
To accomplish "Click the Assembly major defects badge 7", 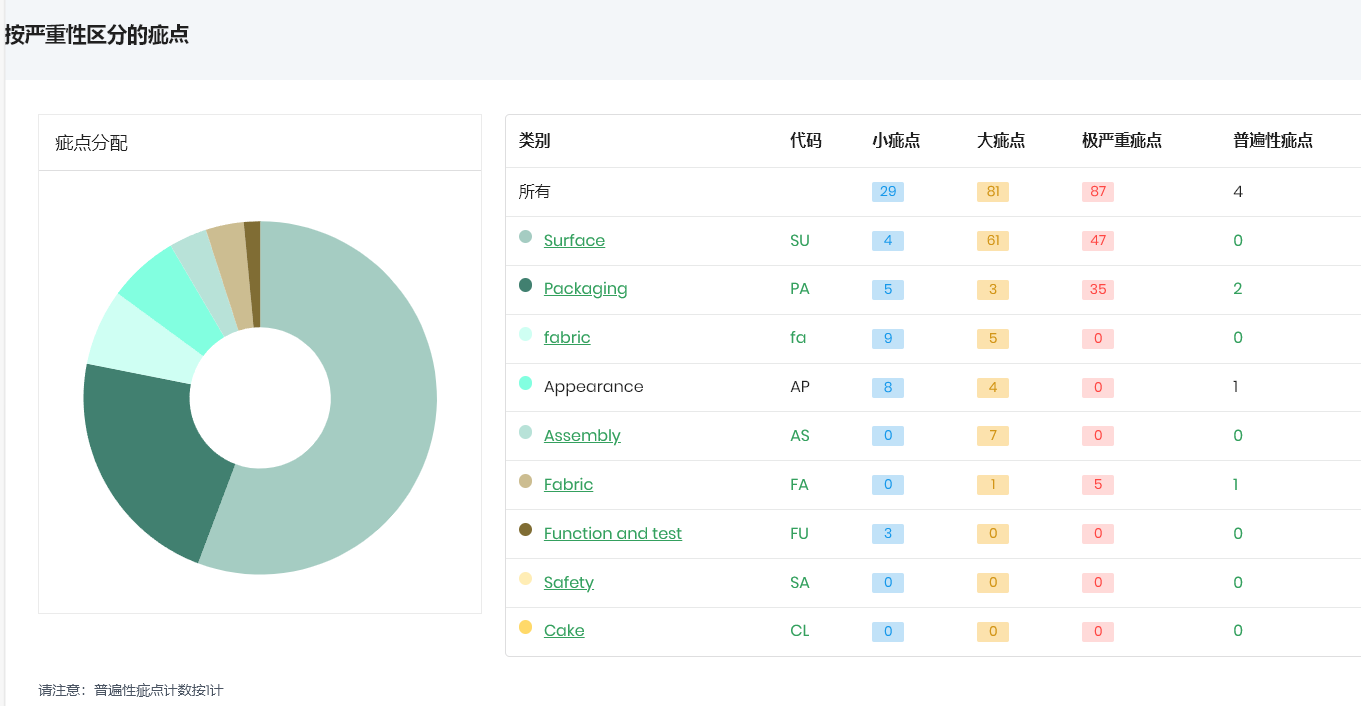I will [x=993, y=436].
